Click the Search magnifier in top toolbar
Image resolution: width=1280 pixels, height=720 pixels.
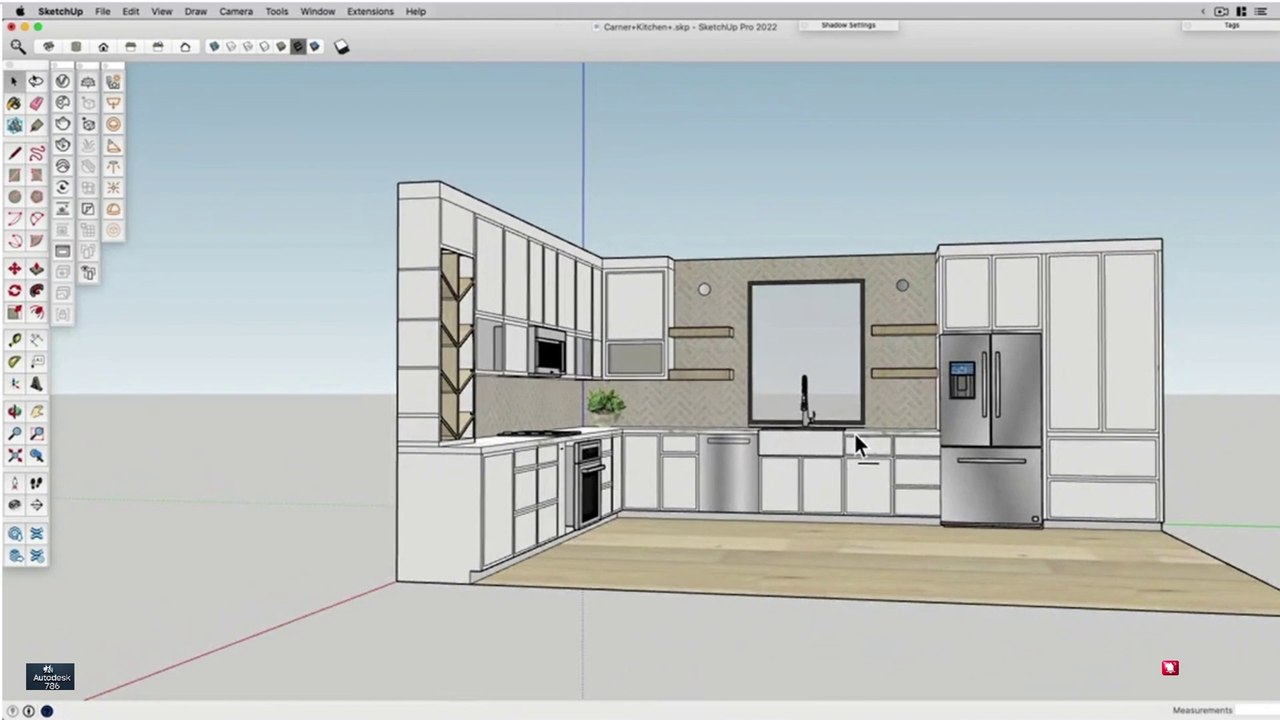click(18, 46)
